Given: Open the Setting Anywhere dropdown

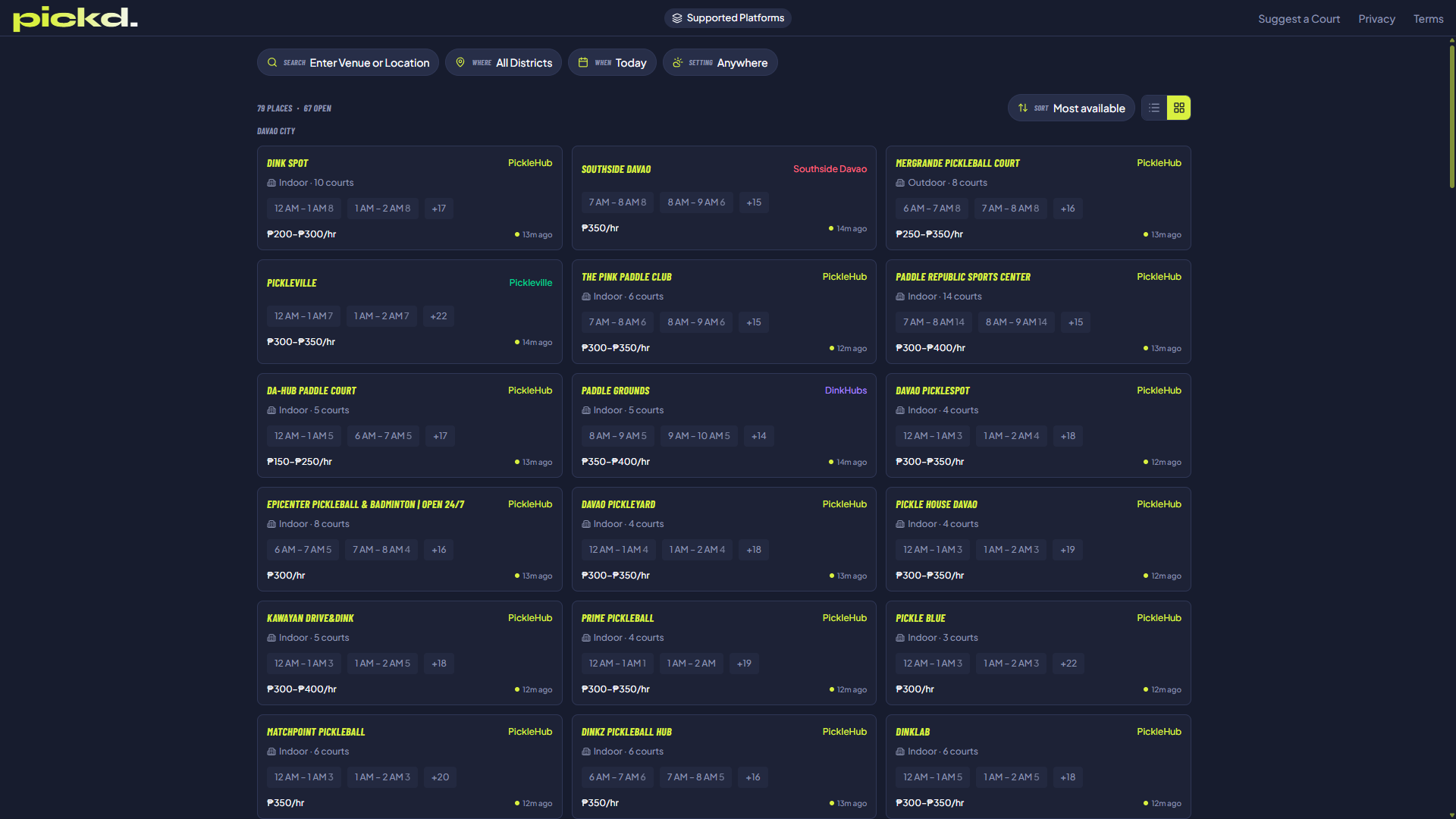Looking at the screenshot, I should click(x=720, y=62).
